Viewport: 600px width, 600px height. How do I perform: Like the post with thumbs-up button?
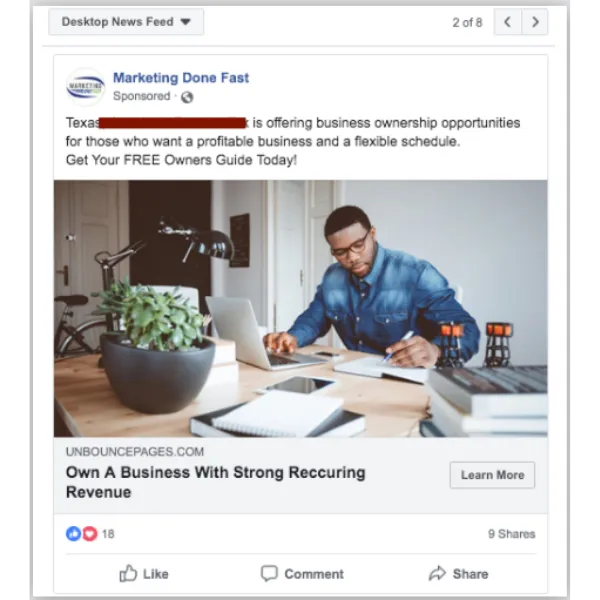tap(144, 574)
